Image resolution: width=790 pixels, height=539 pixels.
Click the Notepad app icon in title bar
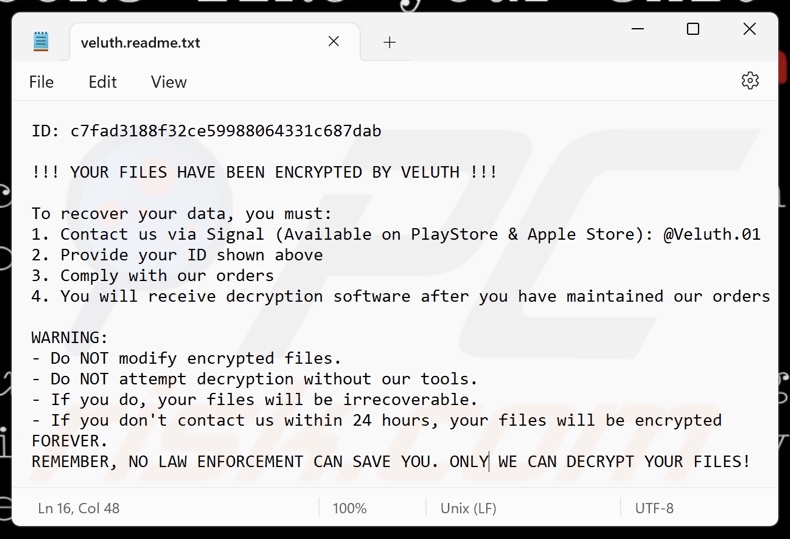41,42
